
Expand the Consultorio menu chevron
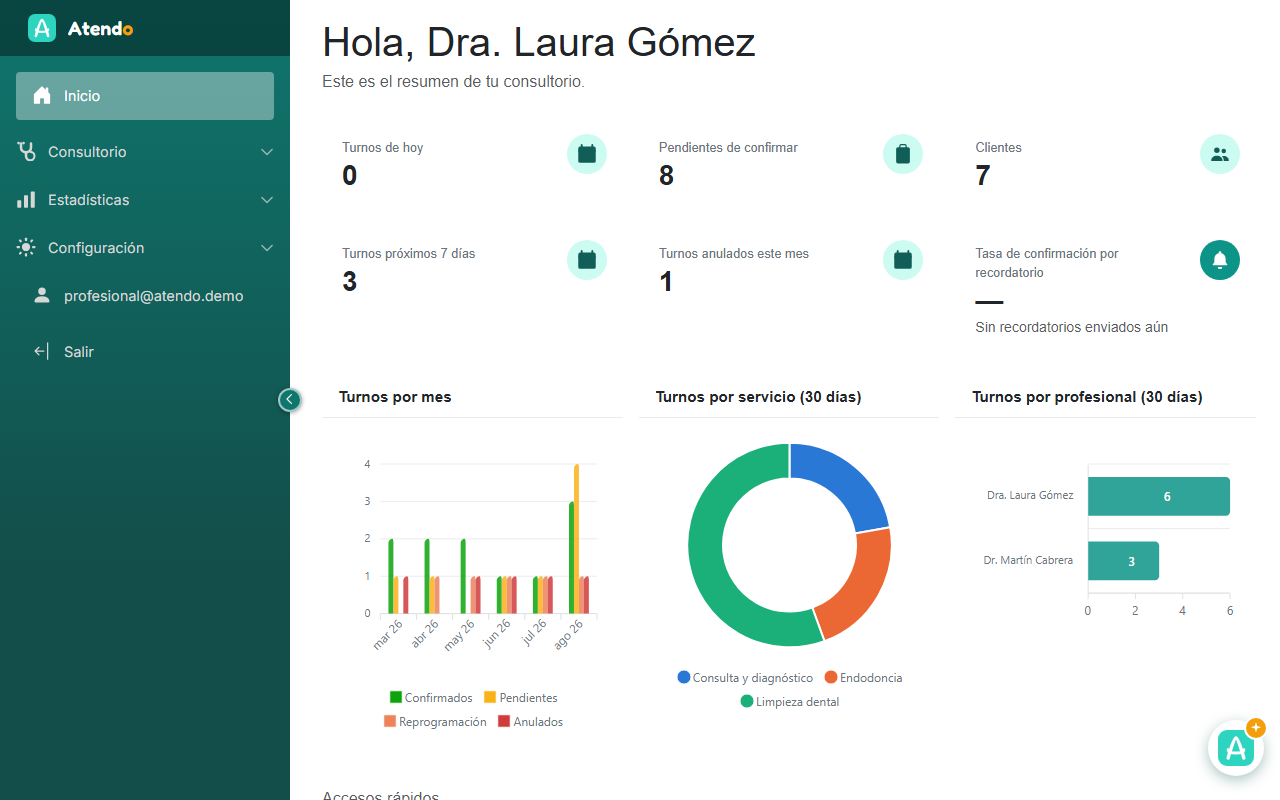(x=267, y=152)
